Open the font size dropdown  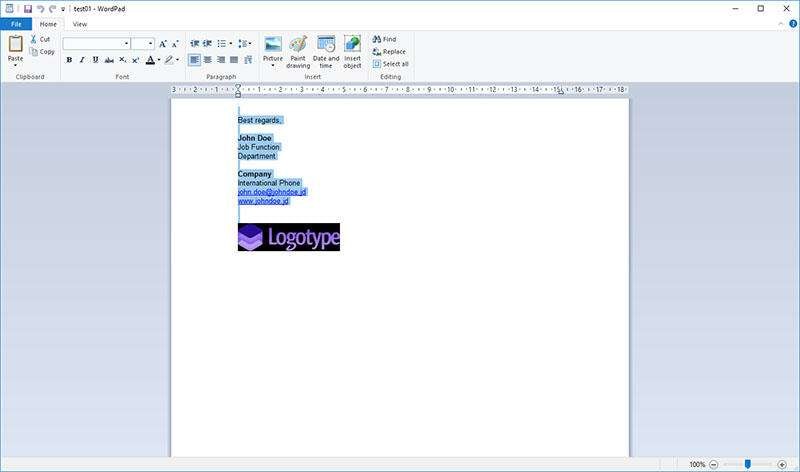(x=150, y=44)
